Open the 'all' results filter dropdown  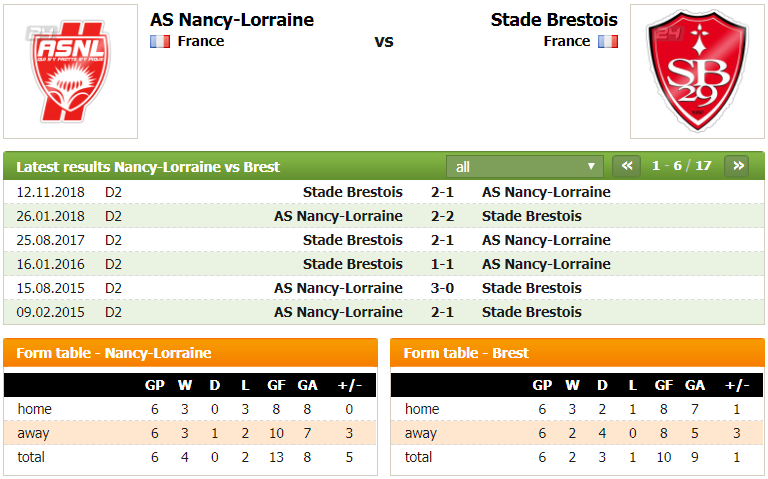coord(525,167)
